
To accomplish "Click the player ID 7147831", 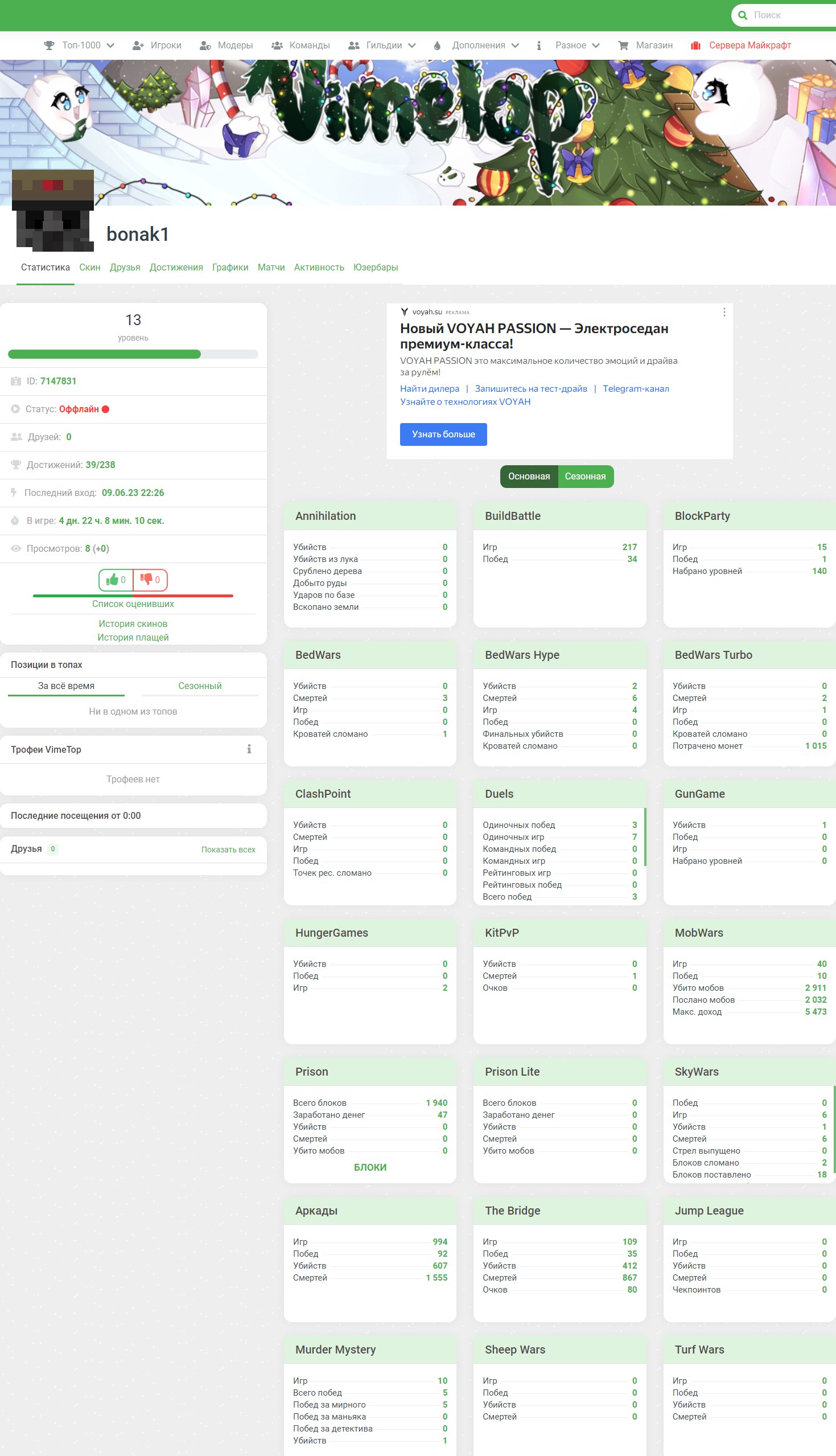I will (x=58, y=382).
